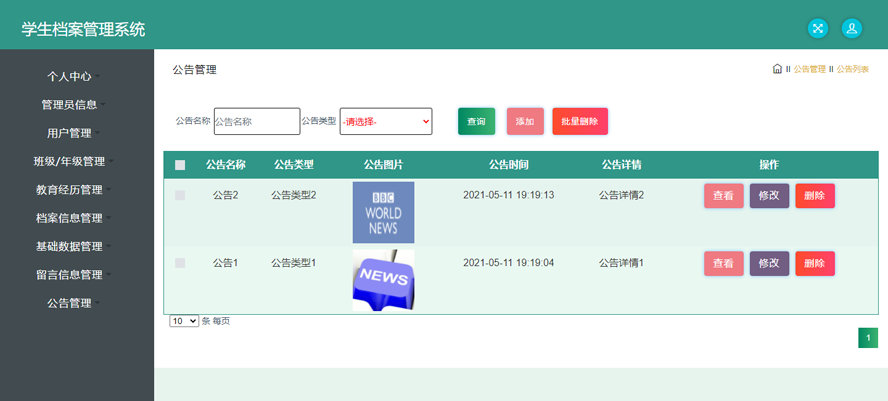Click the home icon in breadcrumb
The image size is (888, 401).
click(x=777, y=69)
